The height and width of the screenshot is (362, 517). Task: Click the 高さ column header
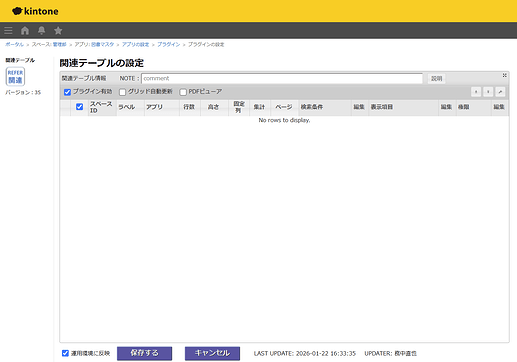pos(214,107)
